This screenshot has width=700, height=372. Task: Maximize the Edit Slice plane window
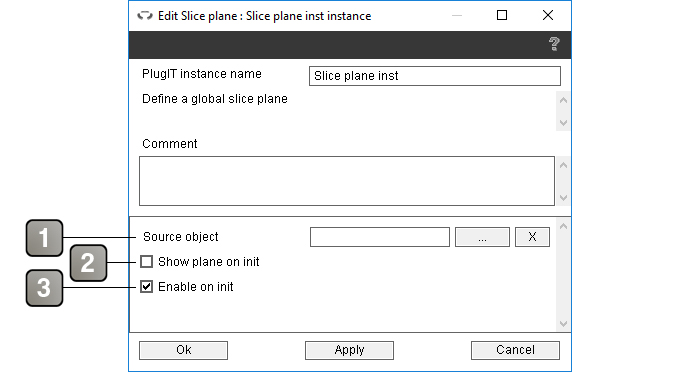click(x=502, y=15)
